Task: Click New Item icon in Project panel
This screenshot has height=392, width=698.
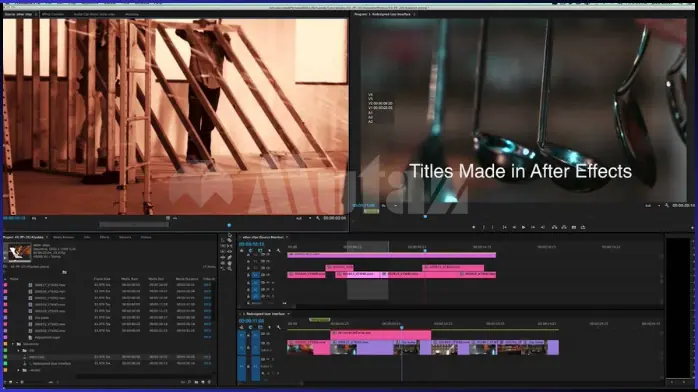Action: point(203,382)
